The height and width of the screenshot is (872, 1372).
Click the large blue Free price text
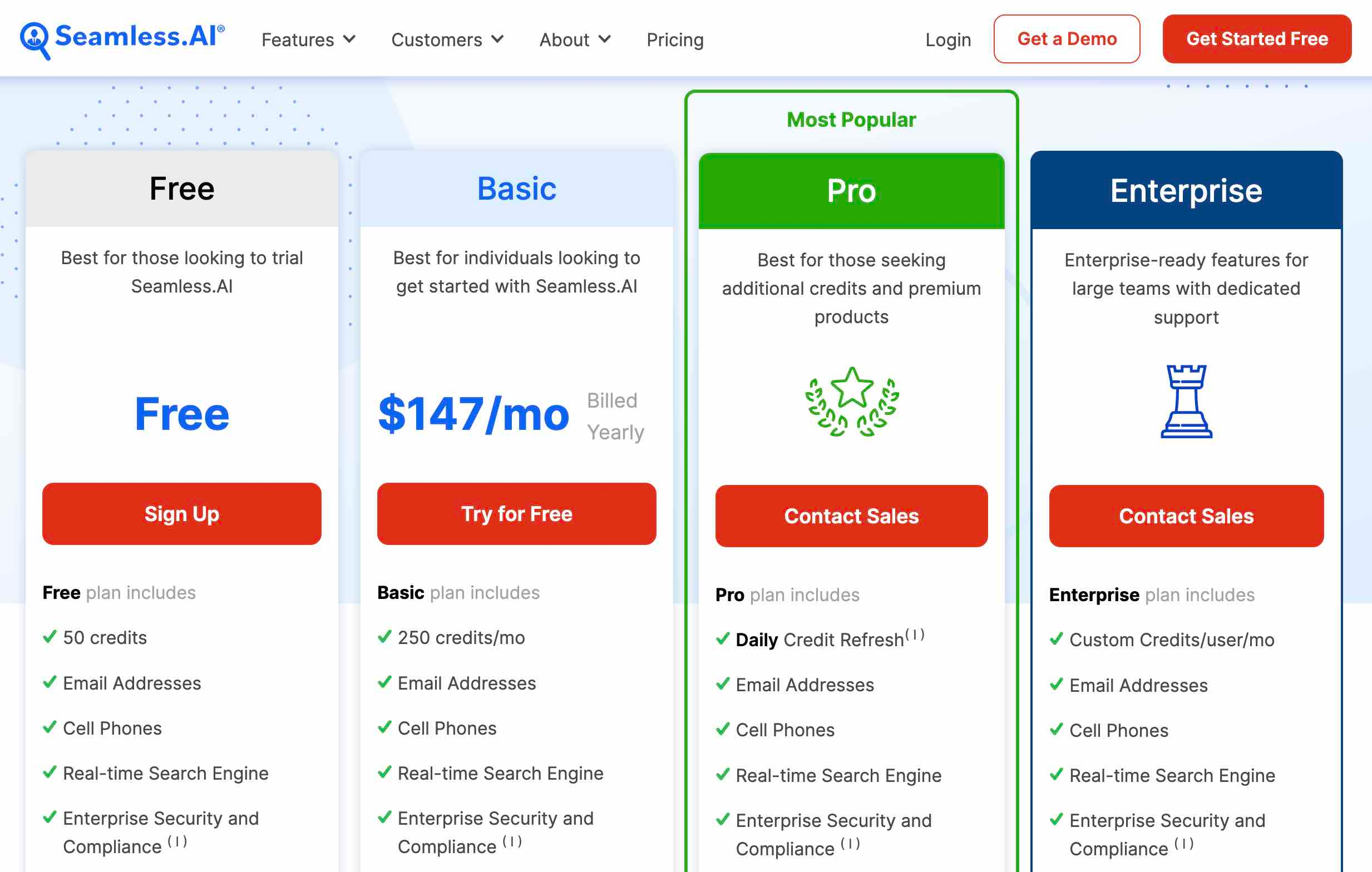(182, 414)
